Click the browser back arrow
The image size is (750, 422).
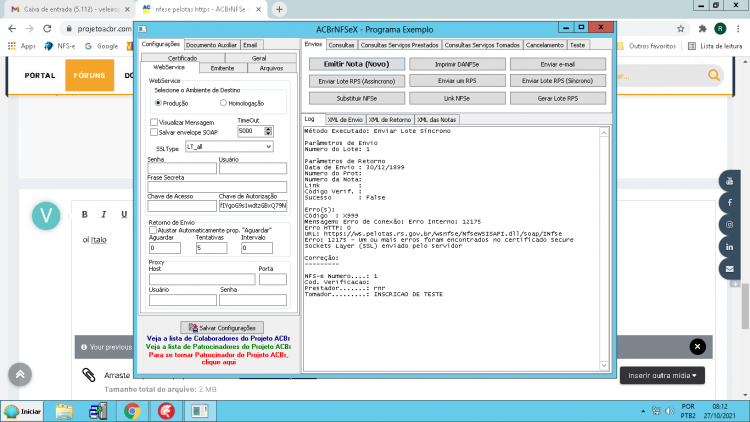point(12,29)
